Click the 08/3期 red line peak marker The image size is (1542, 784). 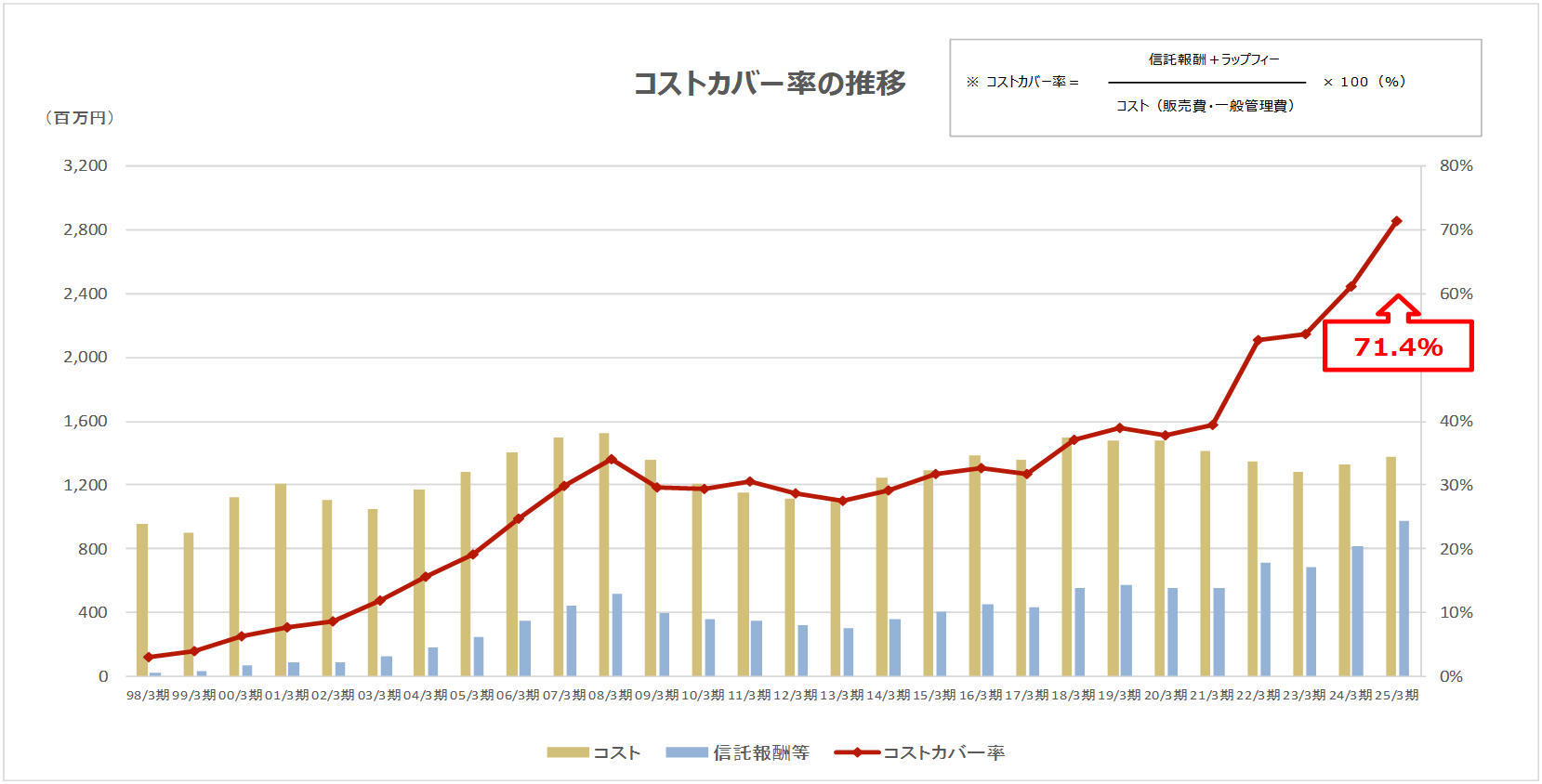coord(611,459)
